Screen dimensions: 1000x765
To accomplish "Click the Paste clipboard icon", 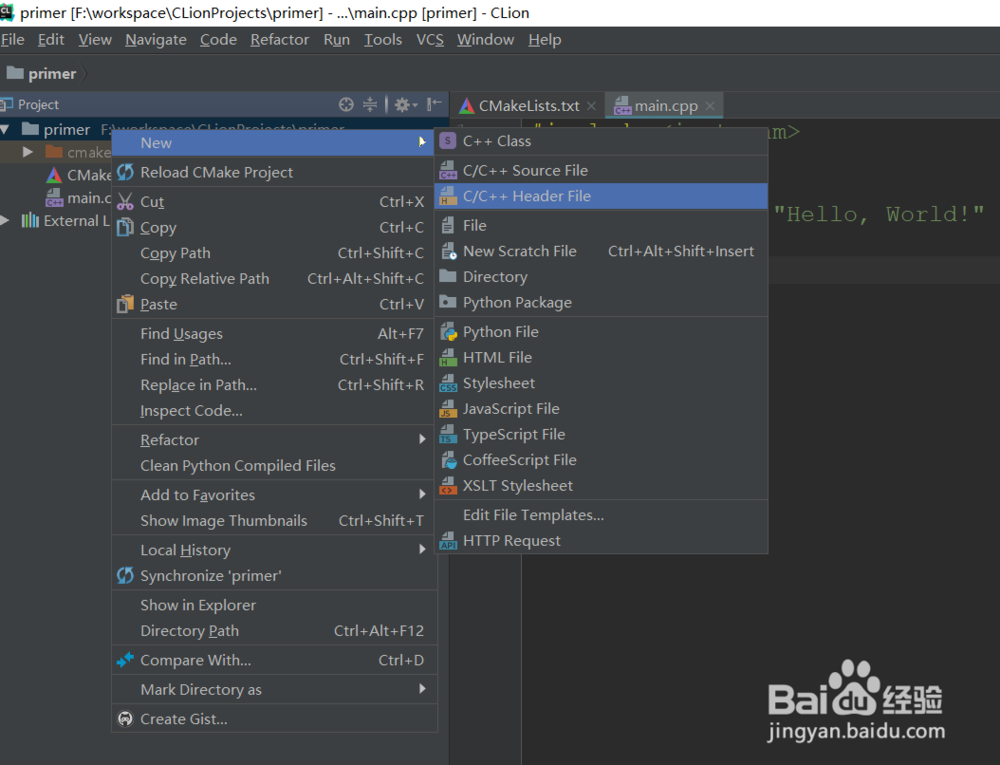I will pos(125,303).
